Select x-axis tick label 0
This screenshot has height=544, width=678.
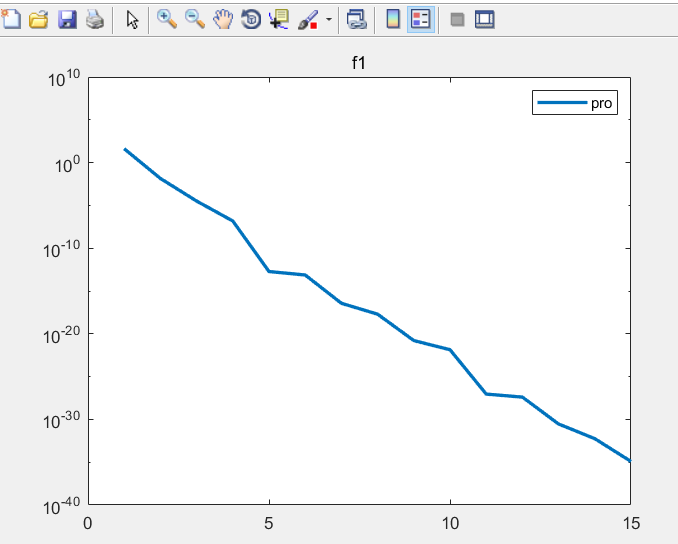click(x=88, y=524)
